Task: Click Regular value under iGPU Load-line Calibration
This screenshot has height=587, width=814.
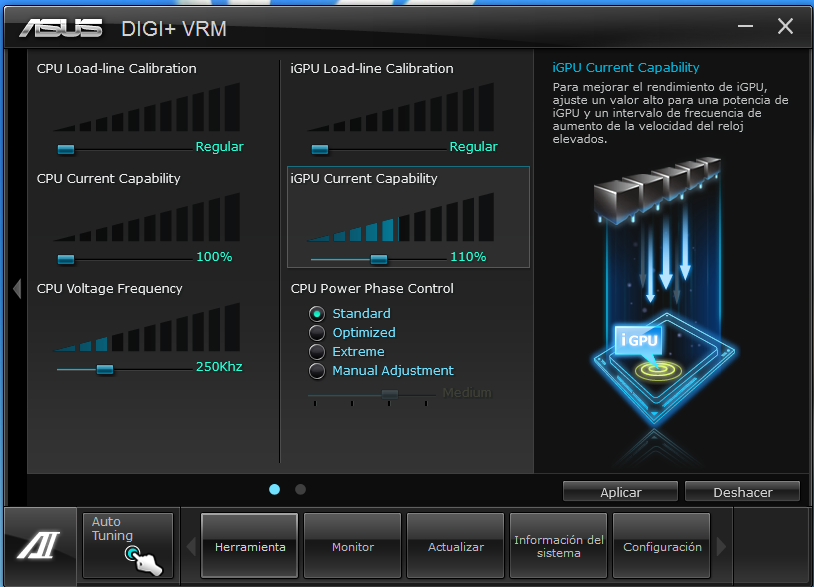Action: pos(473,147)
